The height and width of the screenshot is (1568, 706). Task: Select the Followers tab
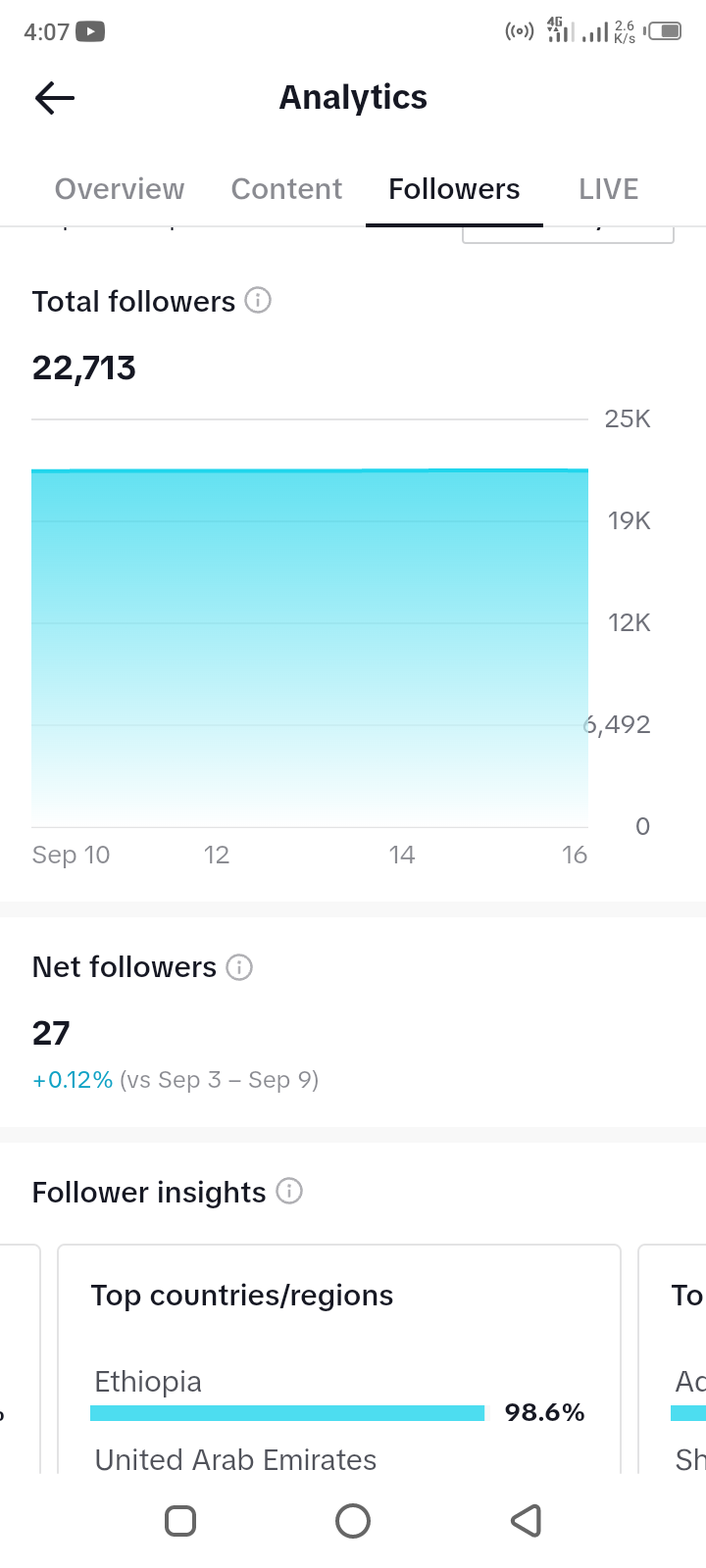coord(454,189)
